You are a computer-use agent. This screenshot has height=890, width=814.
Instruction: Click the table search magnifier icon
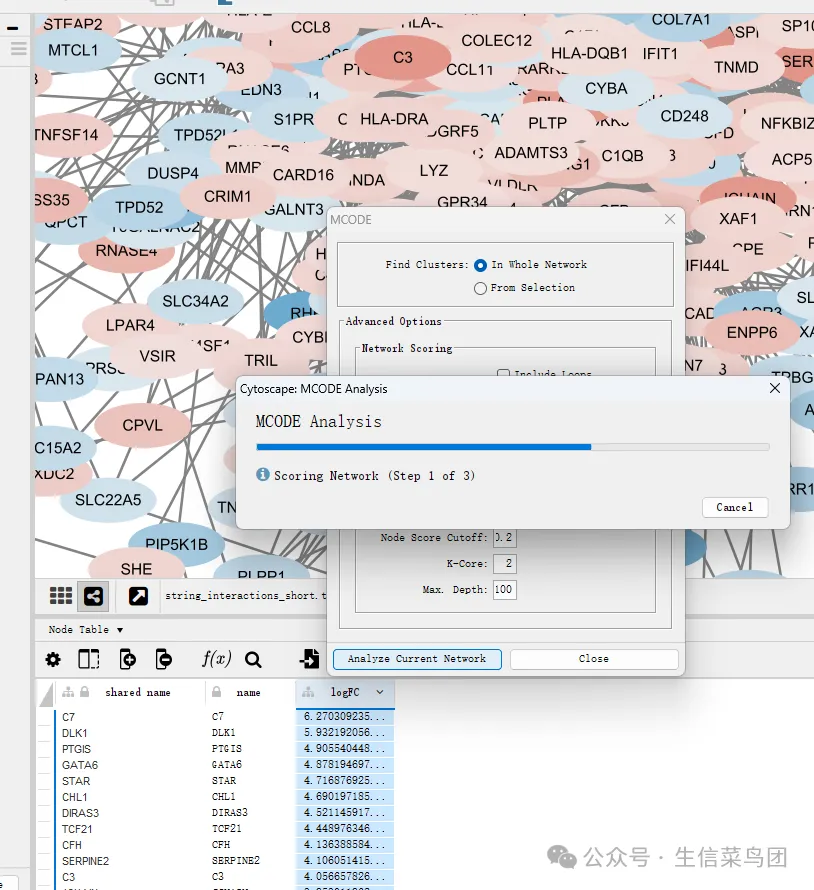pos(253,660)
